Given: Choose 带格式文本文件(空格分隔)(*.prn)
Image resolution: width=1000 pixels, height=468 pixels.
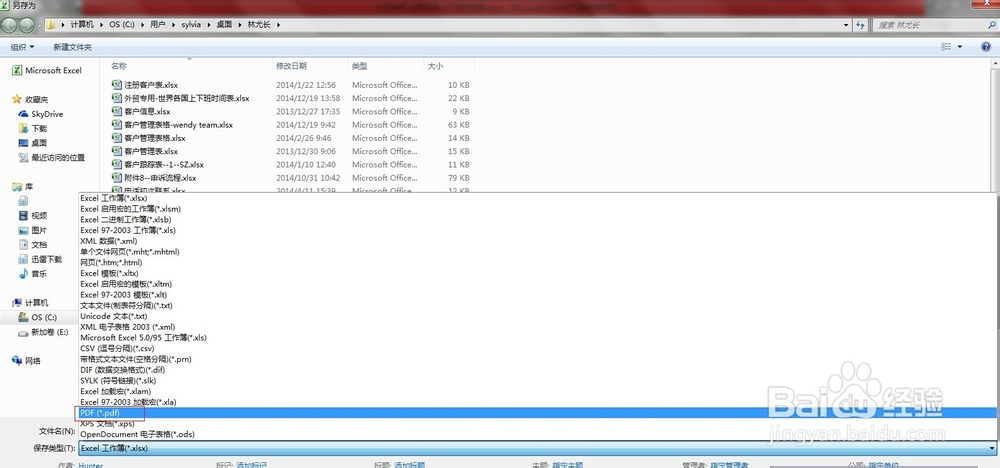Looking at the screenshot, I should pyautogui.click(x=537, y=359).
